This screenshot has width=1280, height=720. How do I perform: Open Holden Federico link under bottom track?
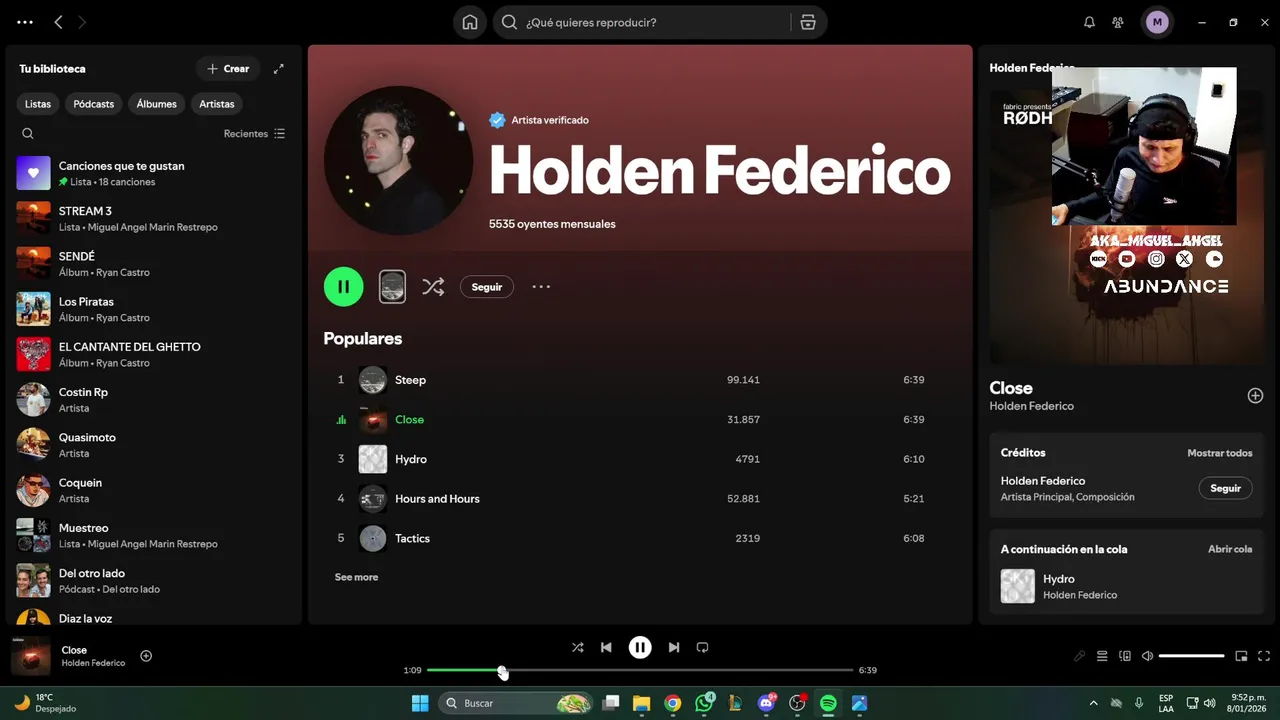click(93, 663)
